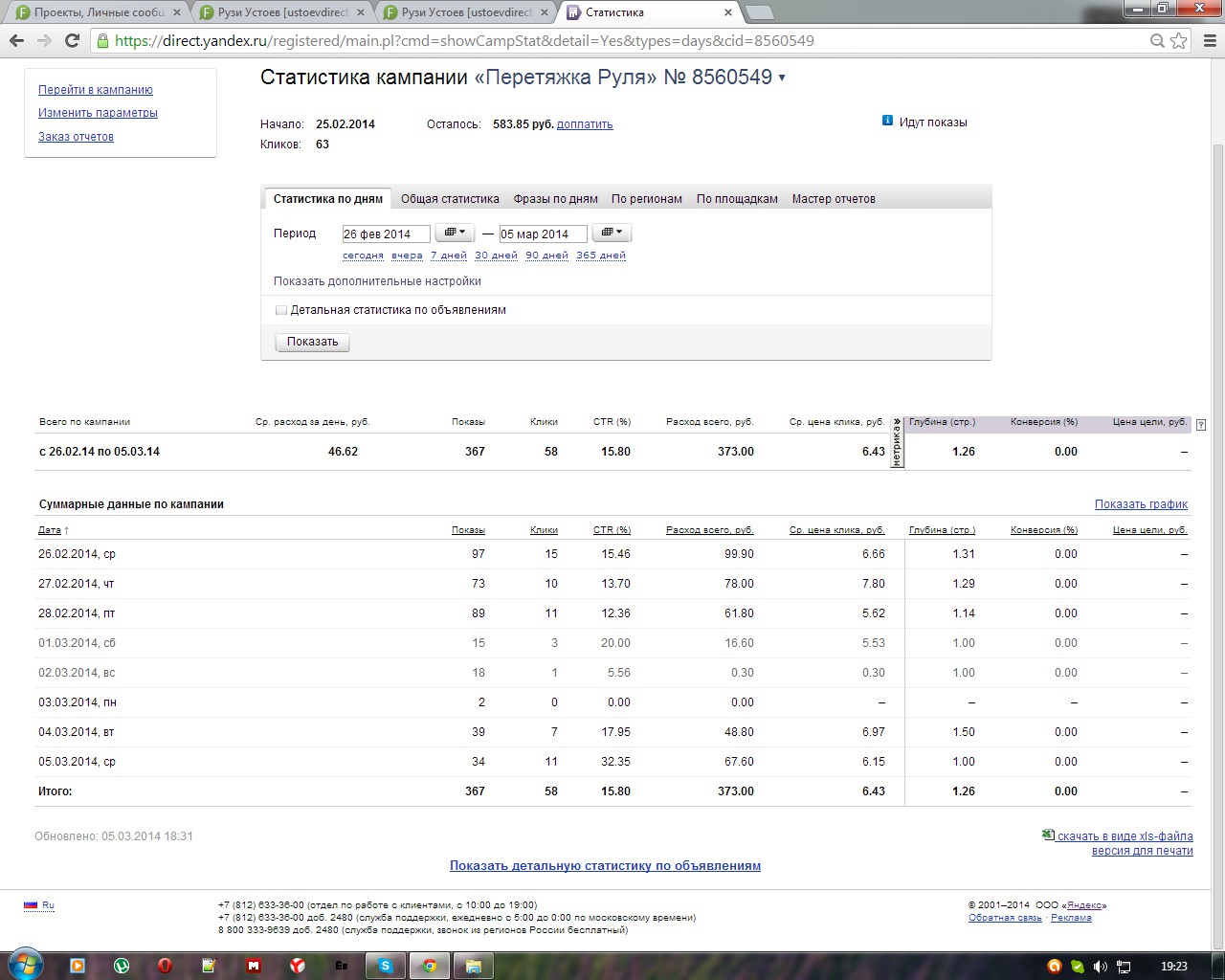Bookmark this page with the star
Viewport: 1225px width, 980px height.
1179,41
